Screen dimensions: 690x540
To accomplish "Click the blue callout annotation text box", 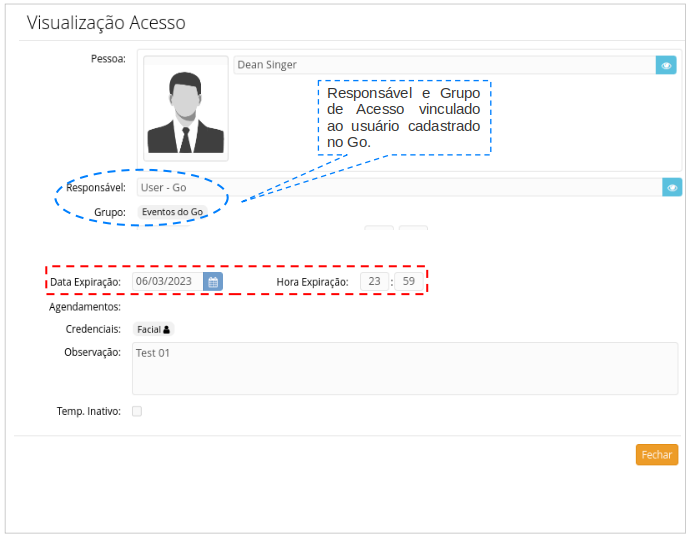I will click(404, 118).
